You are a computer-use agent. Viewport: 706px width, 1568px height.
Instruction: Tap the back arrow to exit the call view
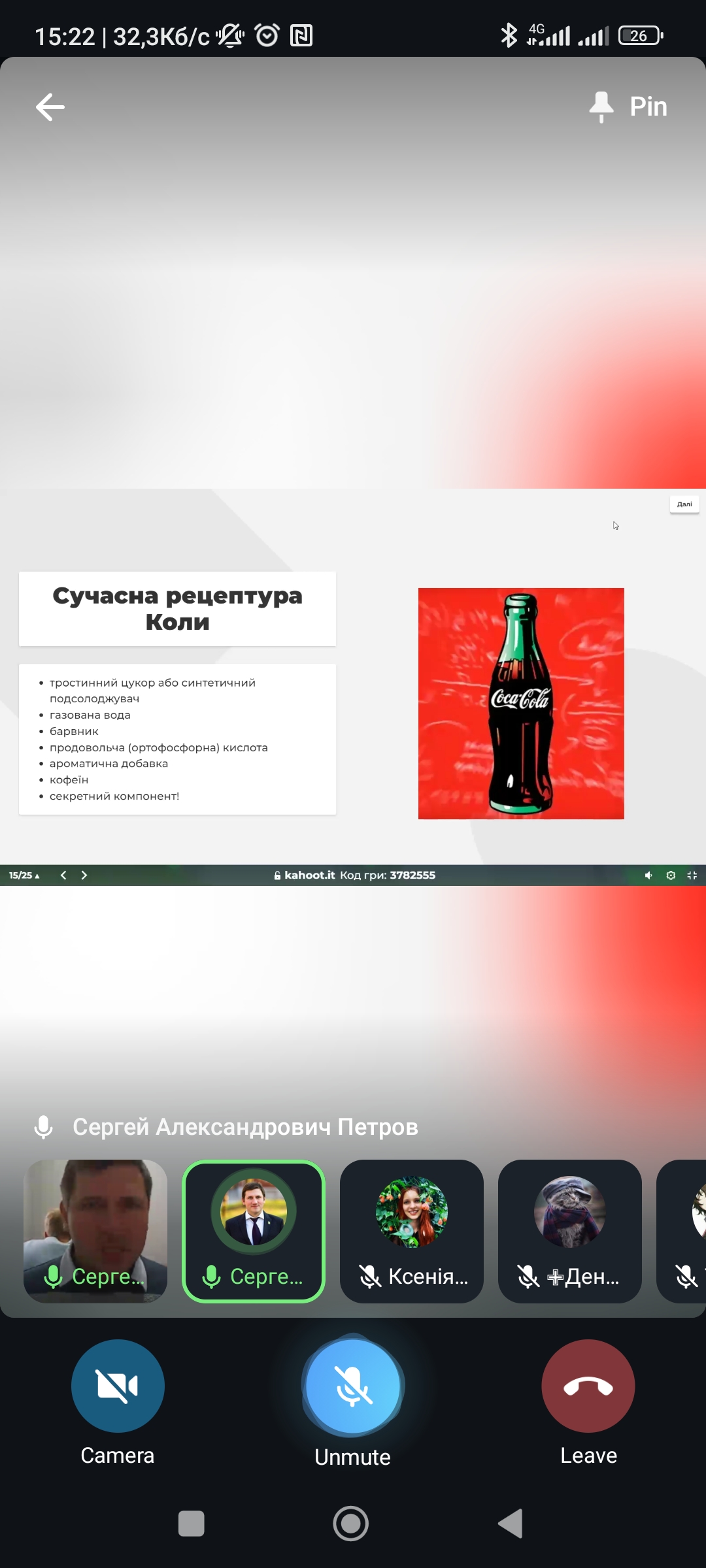50,107
